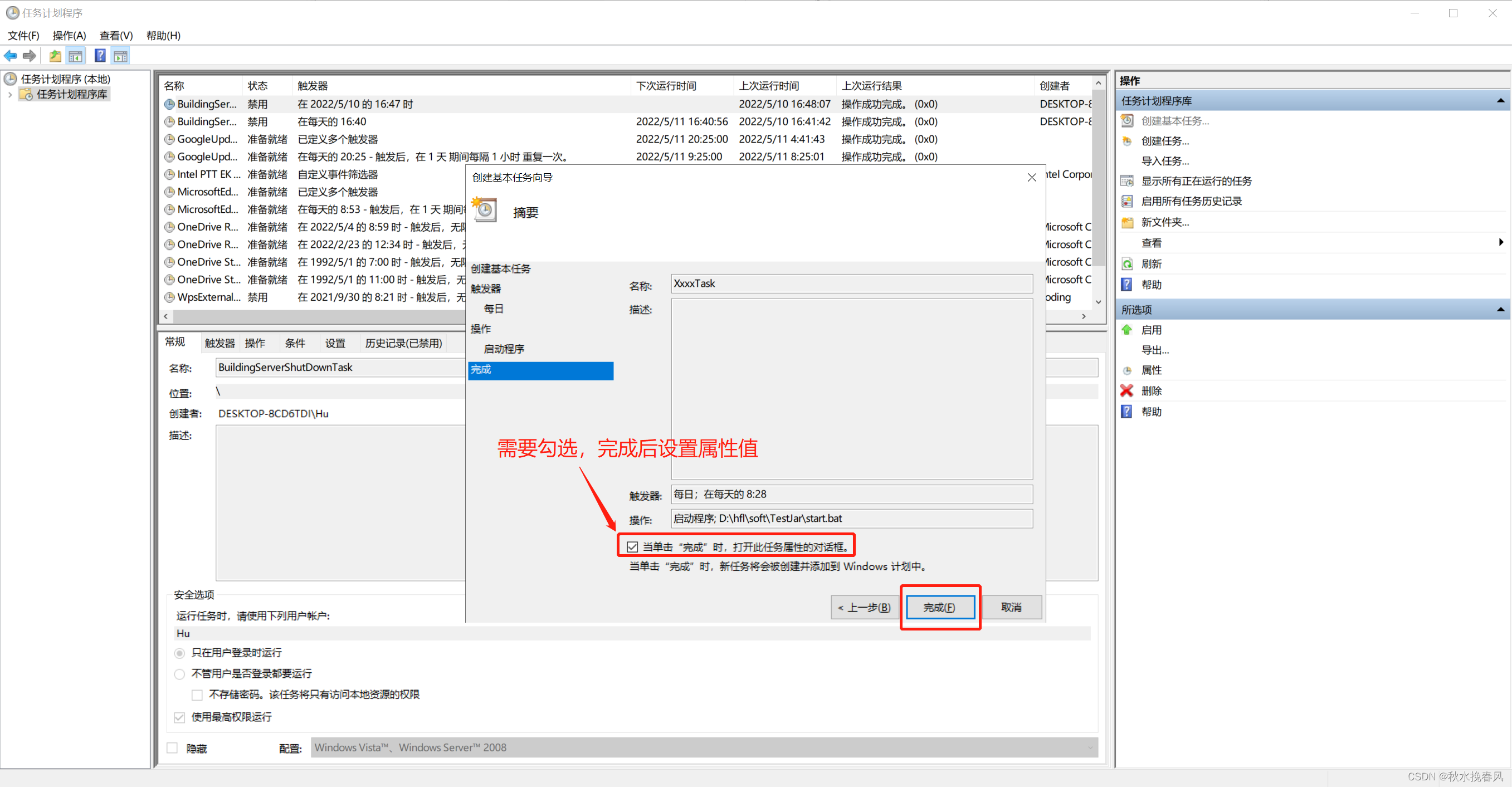
Task: Click the Create Basic Task icon in Actions
Action: click(x=1127, y=121)
